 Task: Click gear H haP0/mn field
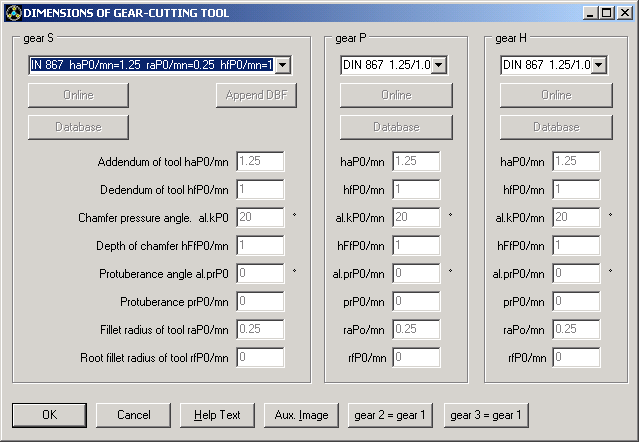click(576, 161)
